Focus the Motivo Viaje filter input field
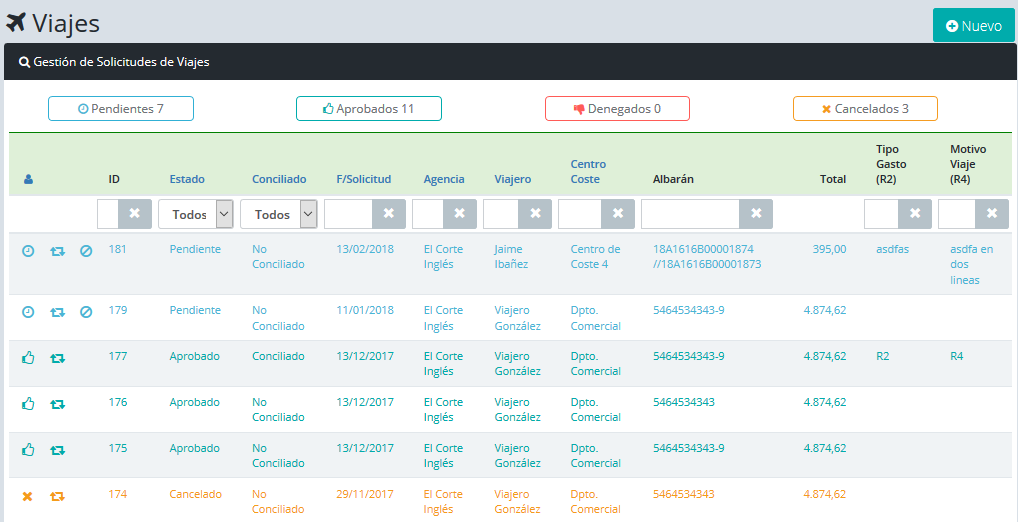This screenshot has width=1018, height=522. click(957, 214)
